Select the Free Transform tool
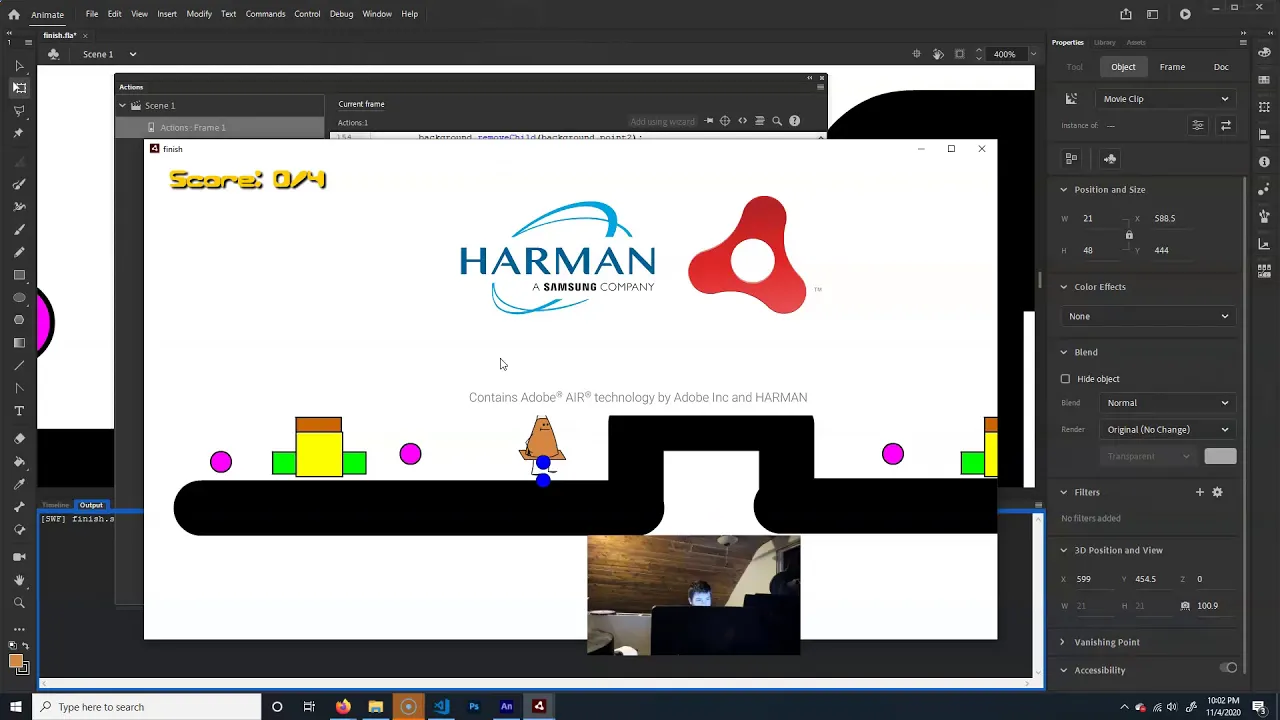The image size is (1280, 720). 19,88
